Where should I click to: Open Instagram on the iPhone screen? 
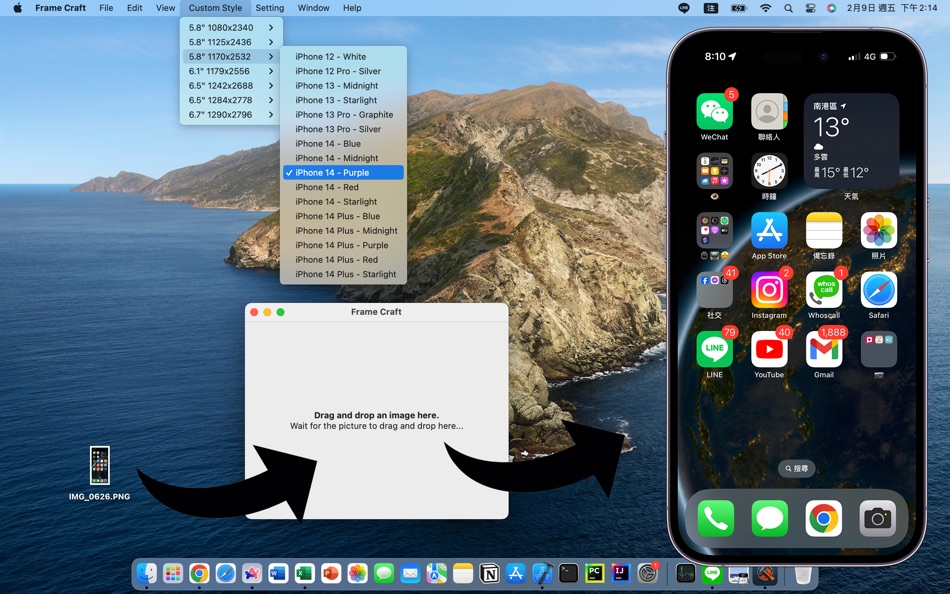769,290
